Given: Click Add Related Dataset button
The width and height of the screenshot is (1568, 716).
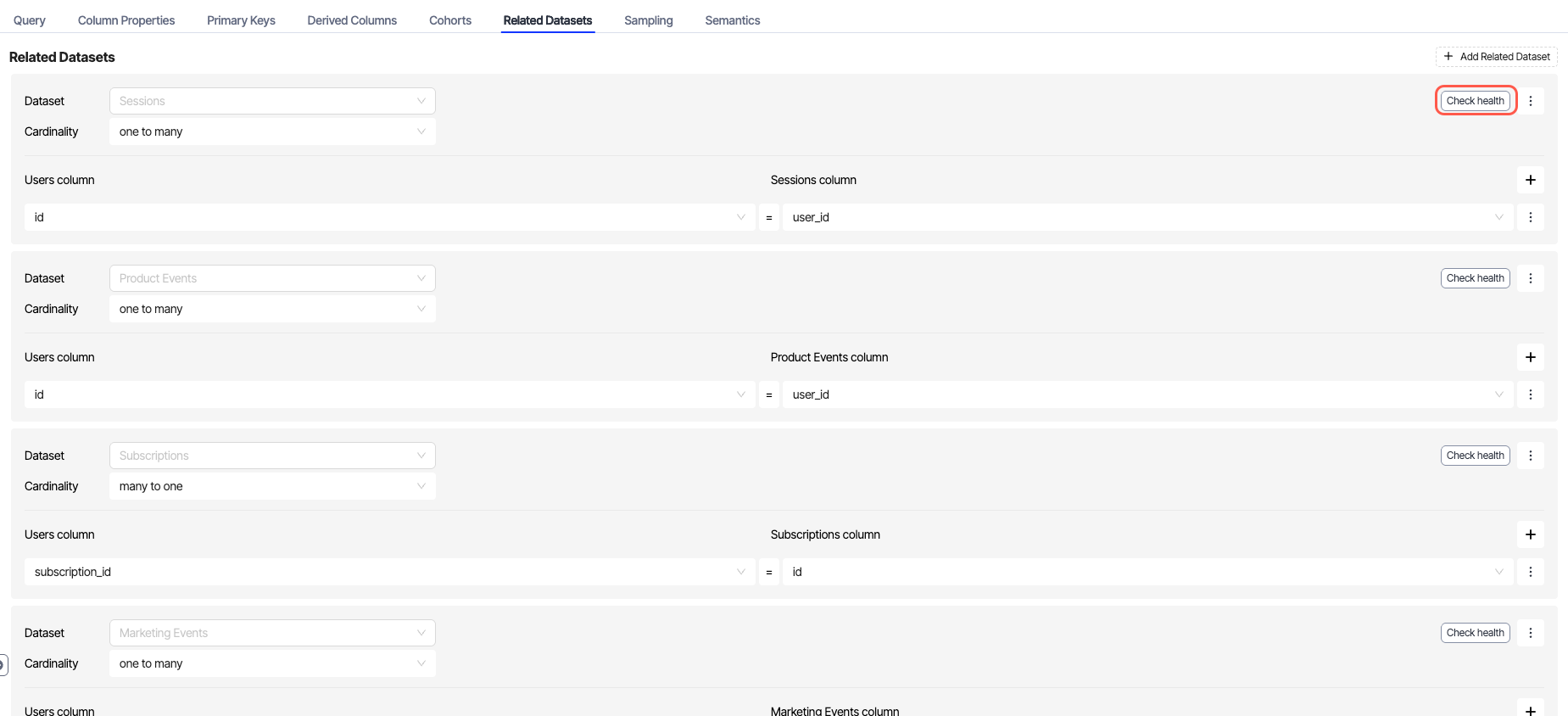Looking at the screenshot, I should pos(1496,57).
